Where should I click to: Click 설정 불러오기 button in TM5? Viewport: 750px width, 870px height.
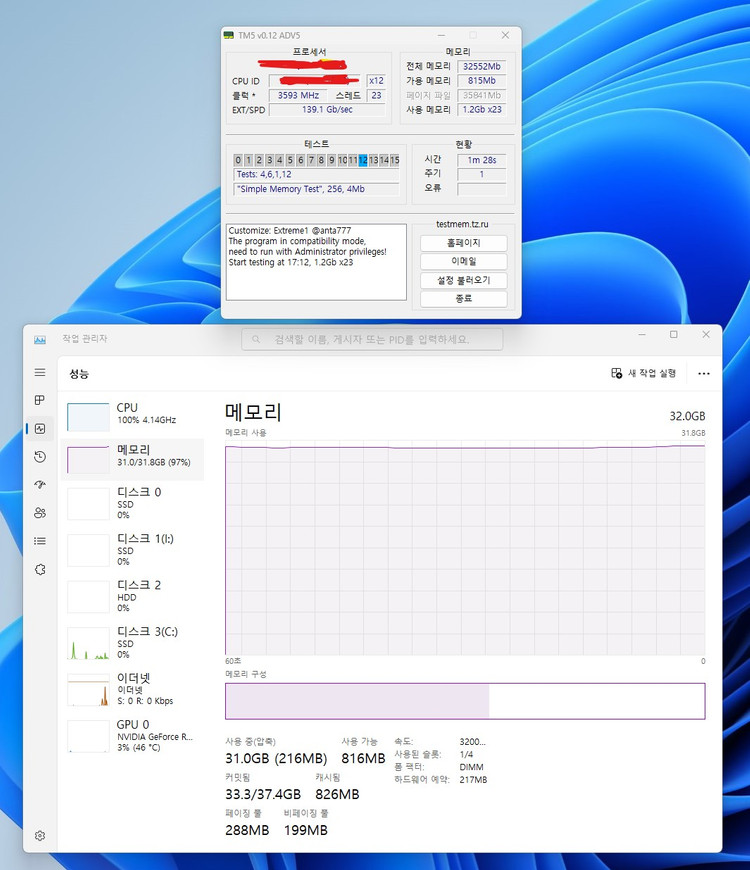(x=464, y=280)
